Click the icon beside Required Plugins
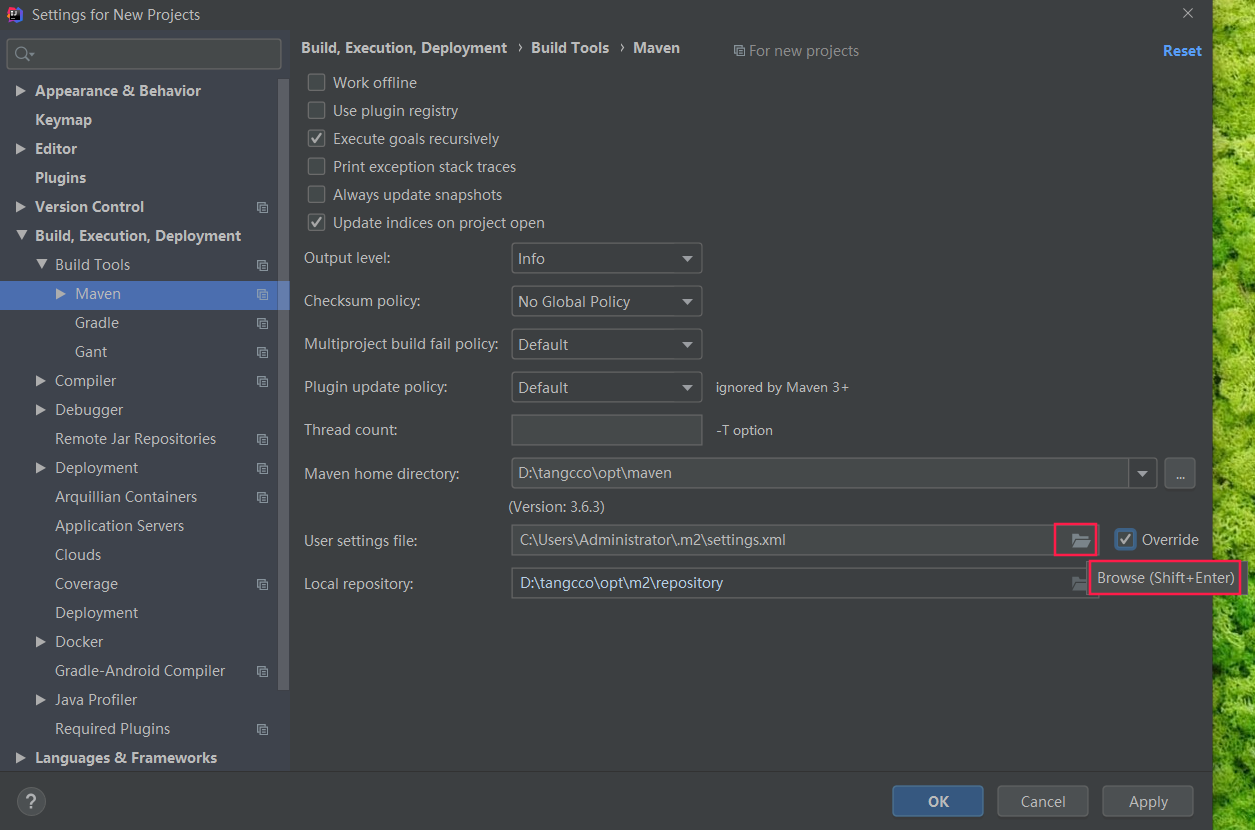 (262, 729)
